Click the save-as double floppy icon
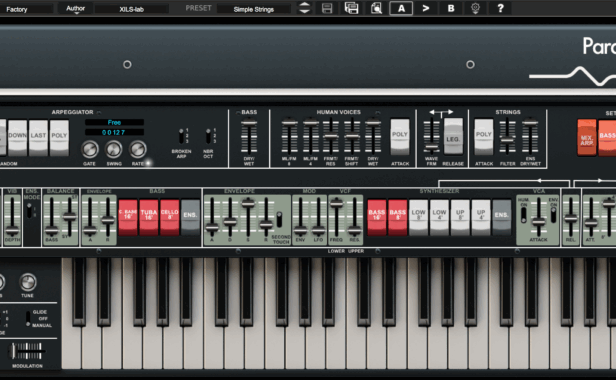The height and width of the screenshot is (380, 616). (x=351, y=8)
